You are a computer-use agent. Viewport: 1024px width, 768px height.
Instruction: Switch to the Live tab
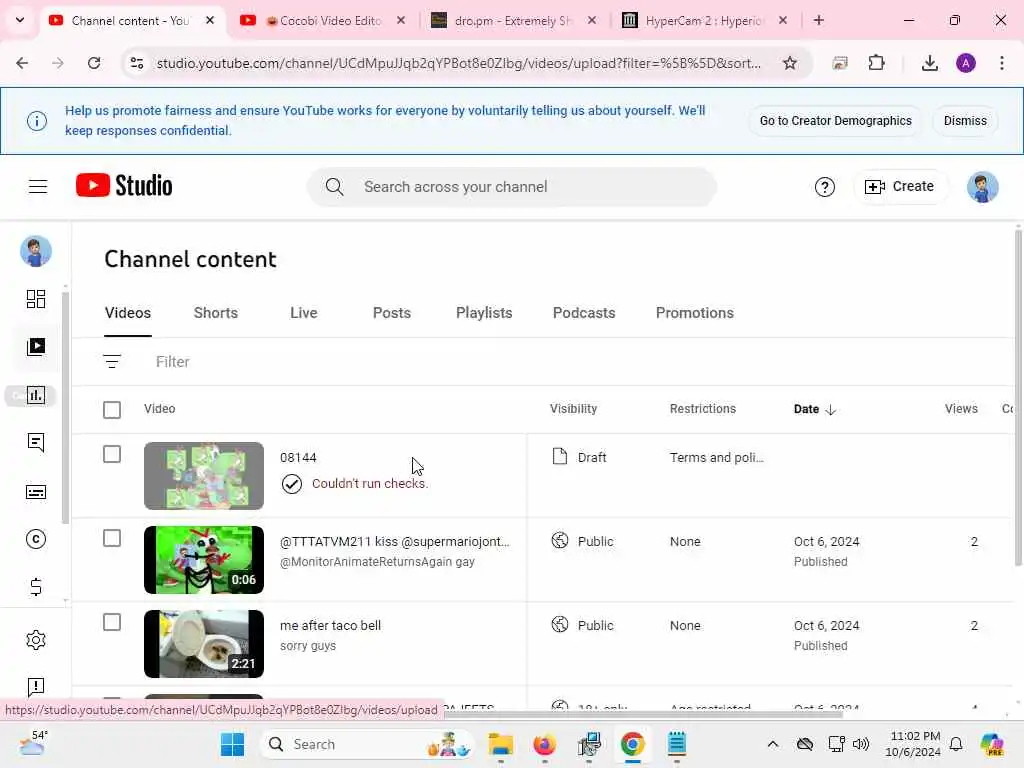click(304, 313)
